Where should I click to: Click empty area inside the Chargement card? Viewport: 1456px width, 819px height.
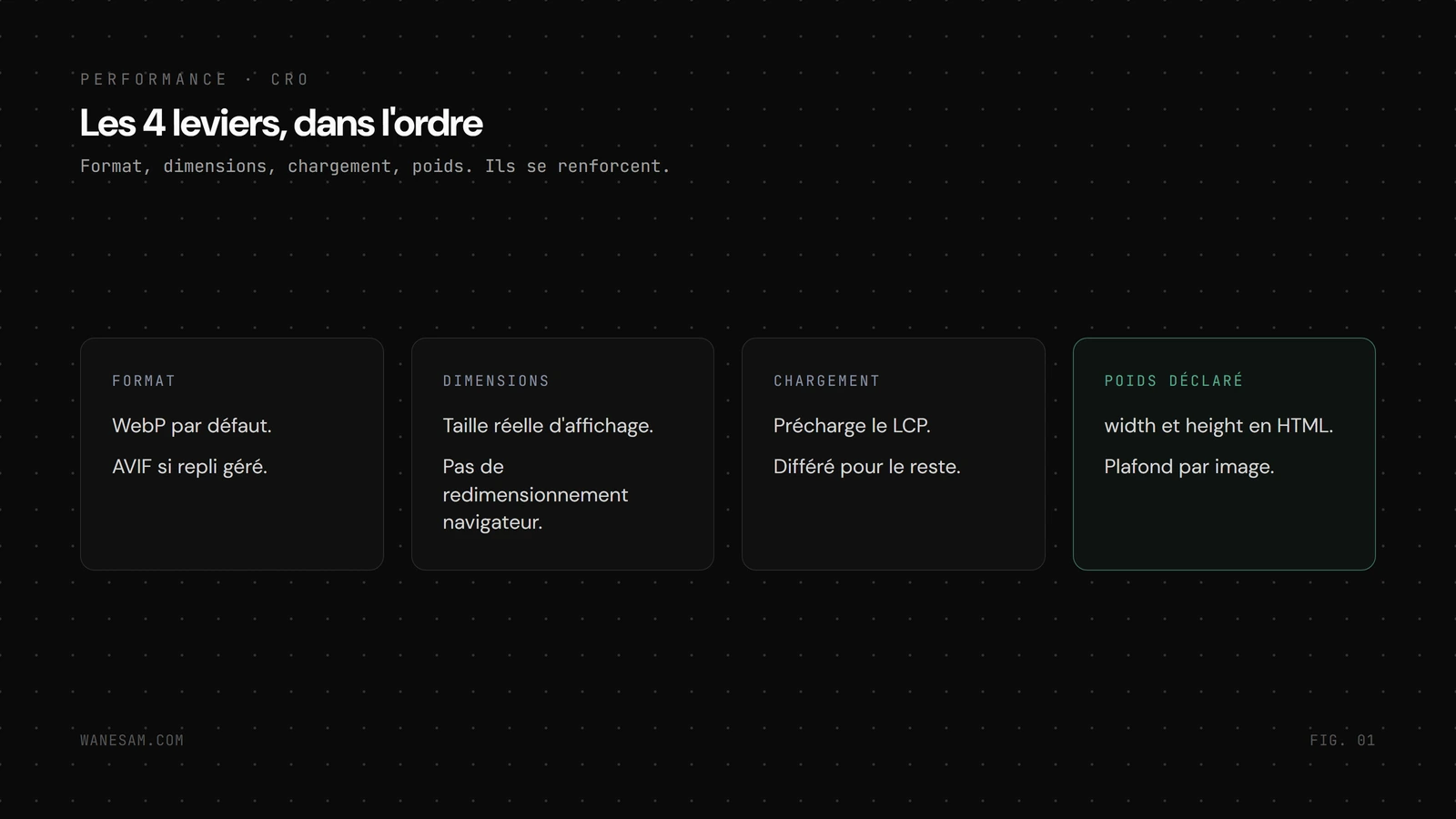[894, 528]
